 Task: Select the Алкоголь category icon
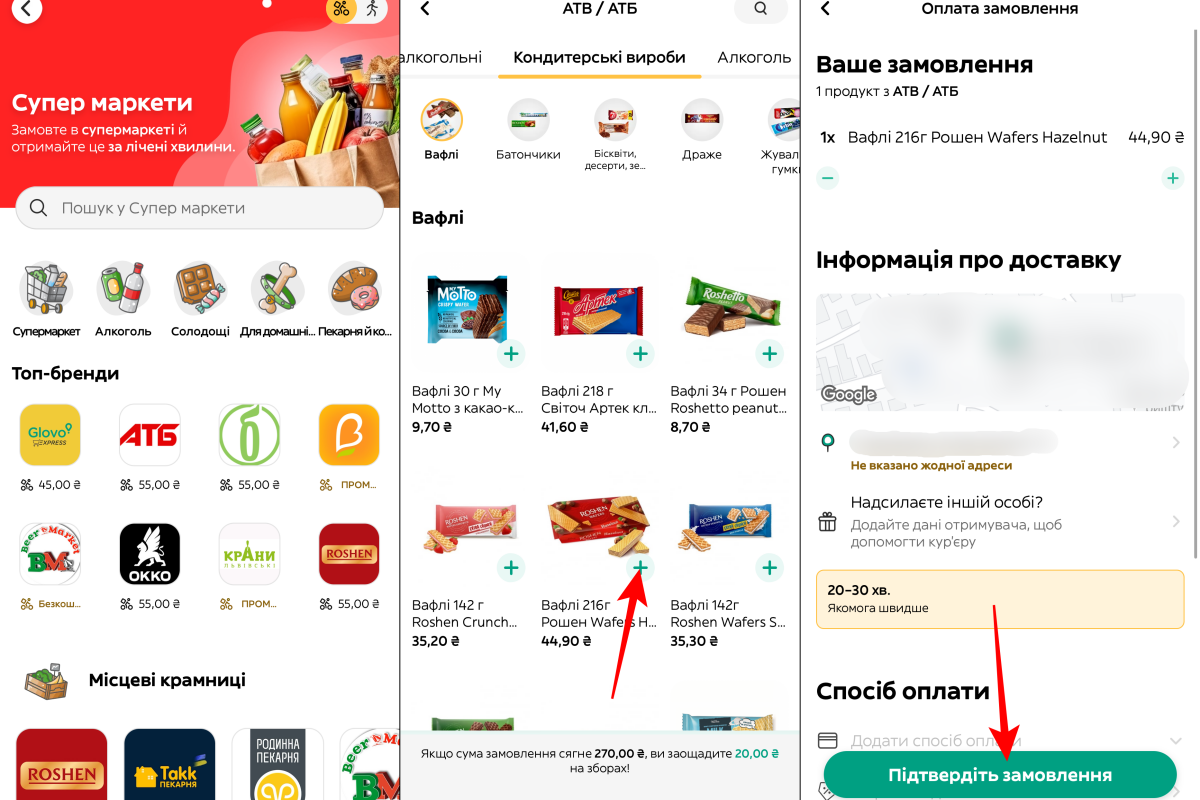click(123, 289)
